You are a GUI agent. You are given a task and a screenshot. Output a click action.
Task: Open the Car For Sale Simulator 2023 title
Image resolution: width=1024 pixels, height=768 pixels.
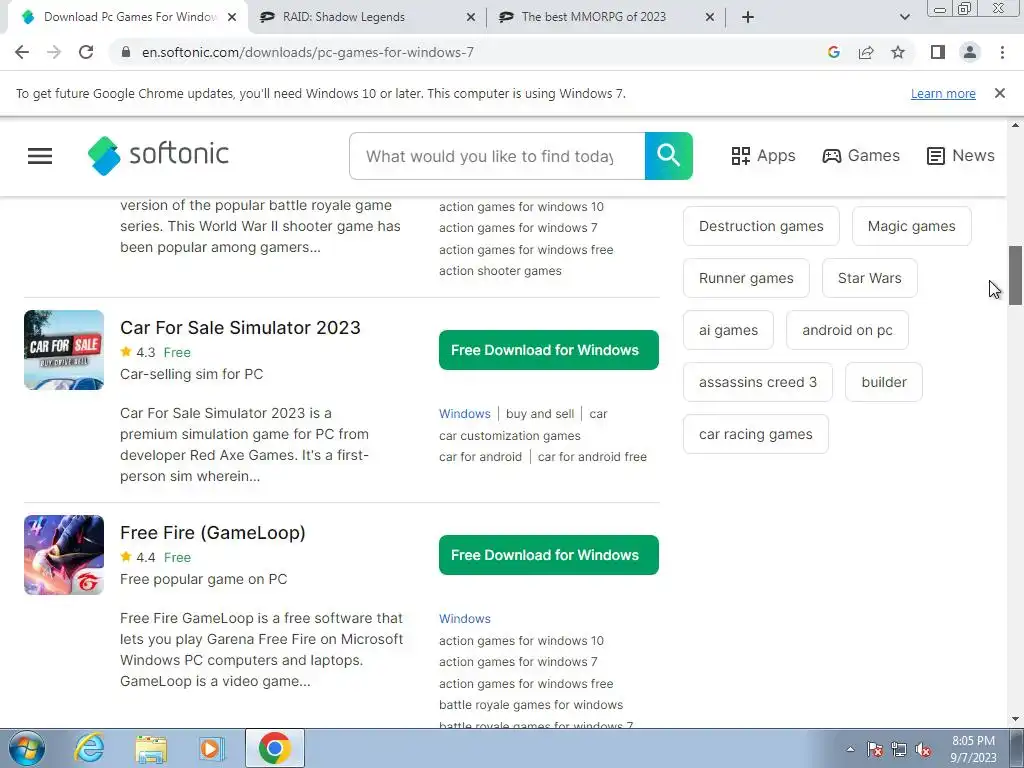tap(240, 327)
